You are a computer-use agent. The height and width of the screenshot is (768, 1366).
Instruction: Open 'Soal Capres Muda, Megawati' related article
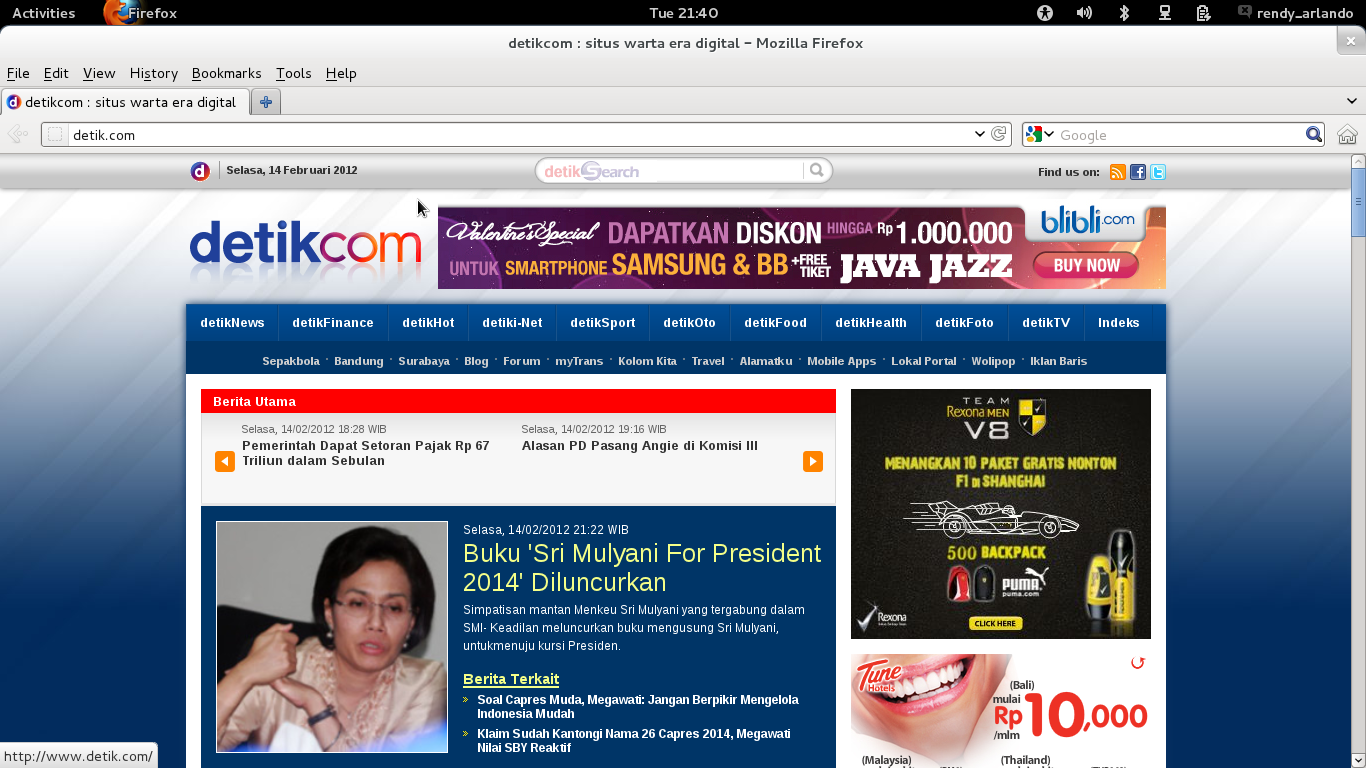click(638, 707)
